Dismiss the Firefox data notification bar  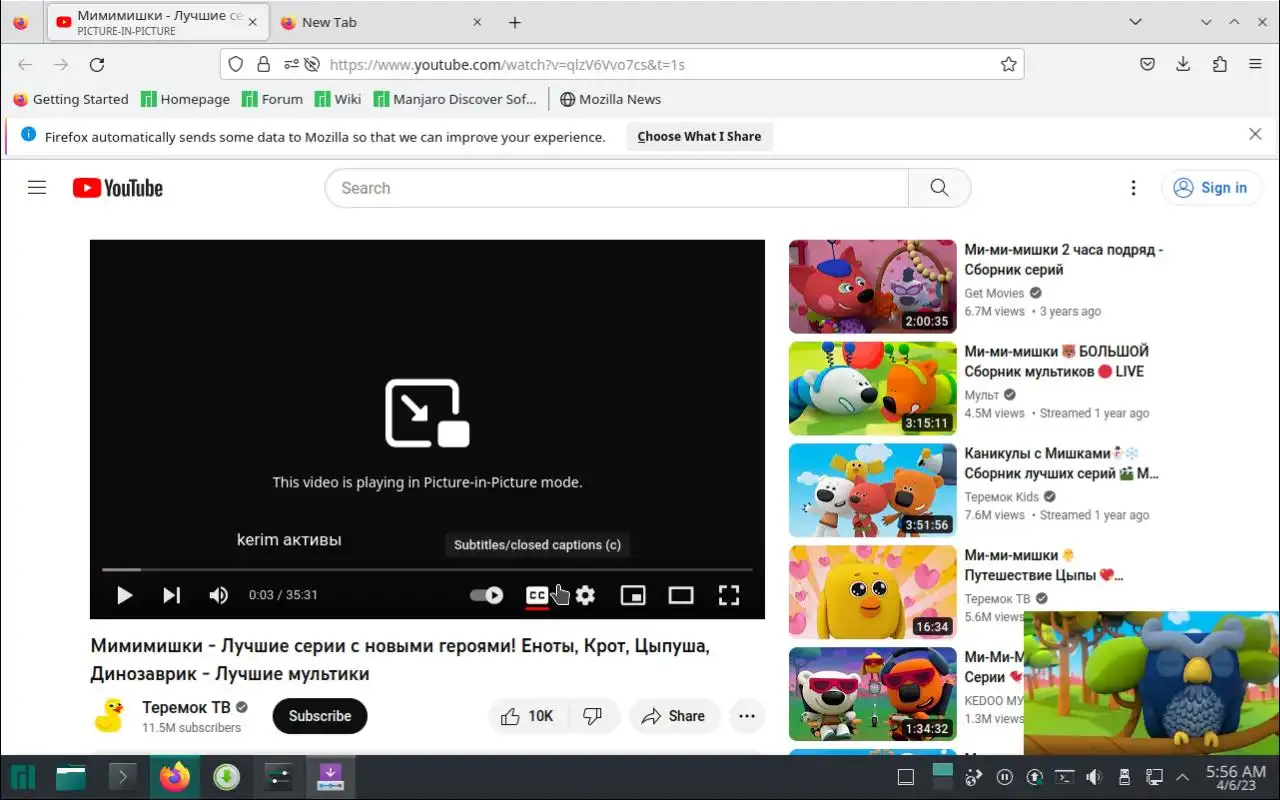click(x=1255, y=134)
